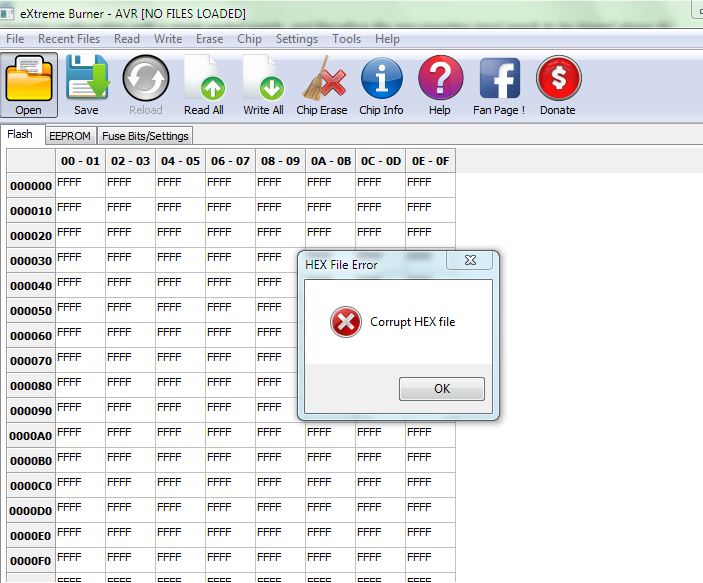Select row address 0000B0
The height and width of the screenshot is (583, 703).
31,461
